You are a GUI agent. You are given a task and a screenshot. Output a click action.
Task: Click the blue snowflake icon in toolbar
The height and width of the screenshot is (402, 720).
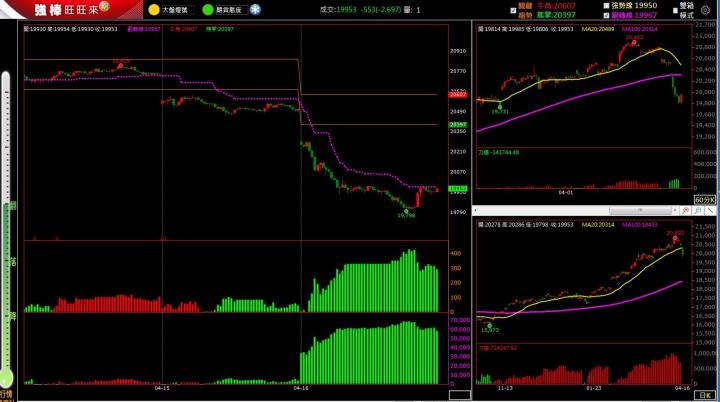coord(255,9)
